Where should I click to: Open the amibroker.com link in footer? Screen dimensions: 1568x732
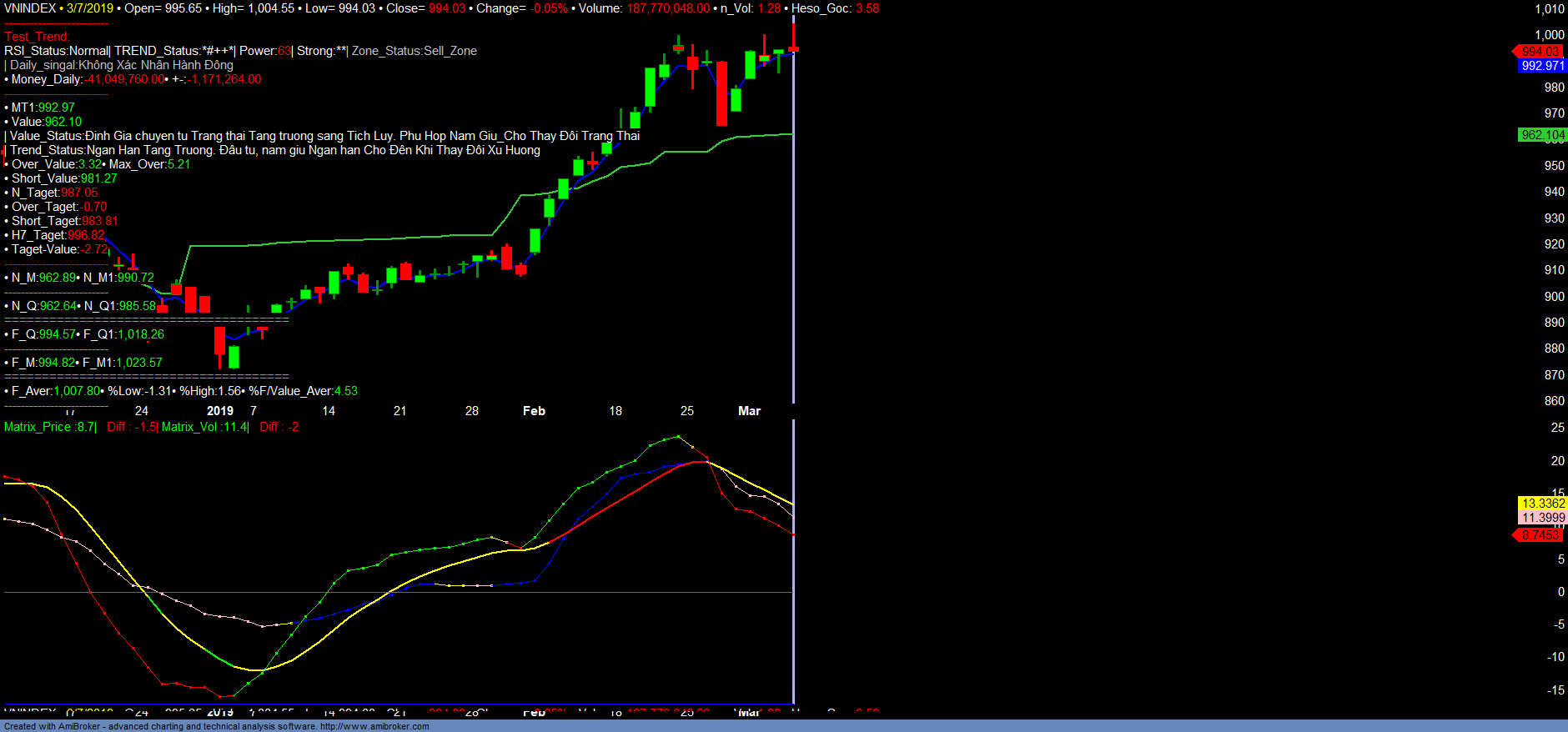[374, 726]
